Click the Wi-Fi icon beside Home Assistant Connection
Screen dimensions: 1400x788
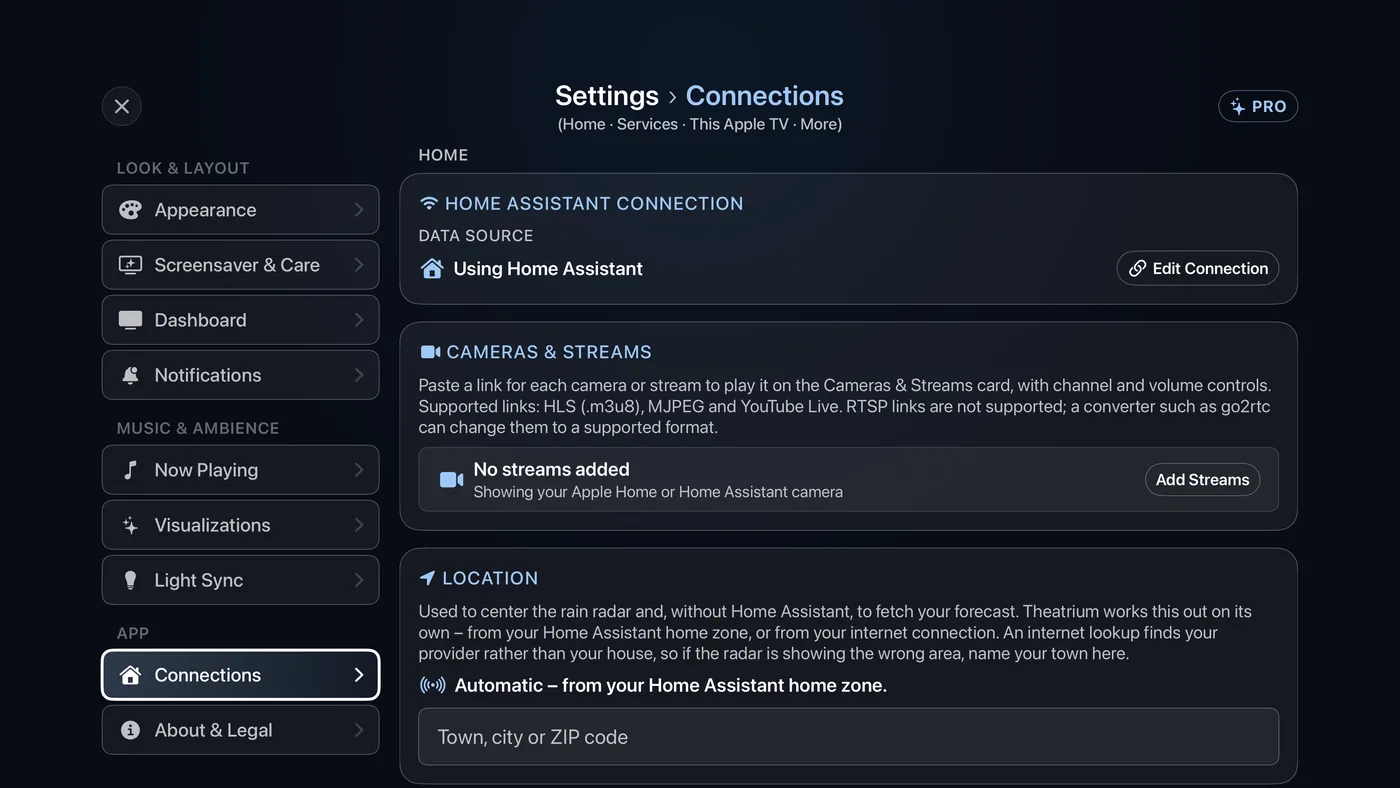[x=429, y=203]
